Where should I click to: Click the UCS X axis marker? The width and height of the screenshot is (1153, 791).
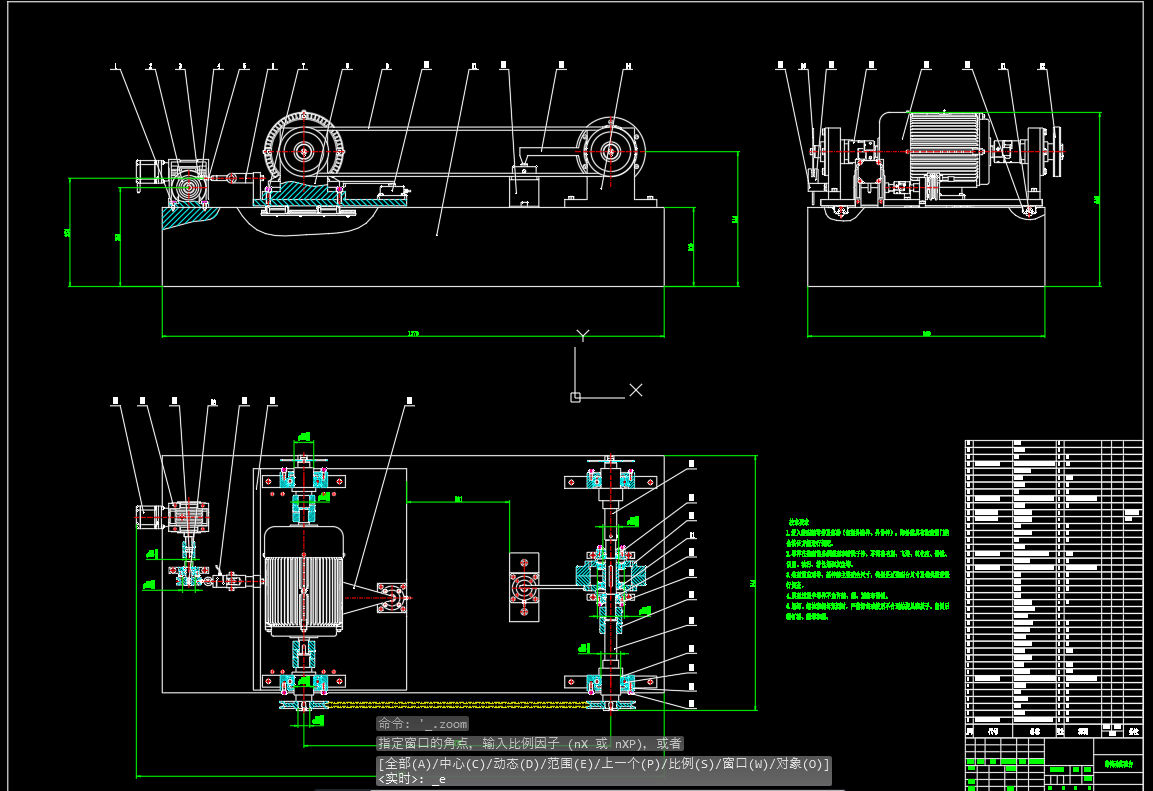[x=636, y=390]
